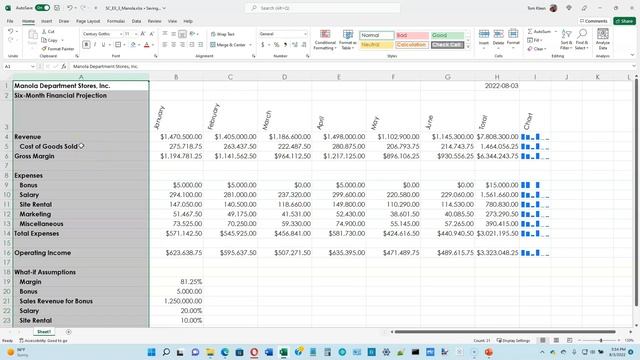Apply the Good cell style
The image size is (640, 360).
point(447,36)
